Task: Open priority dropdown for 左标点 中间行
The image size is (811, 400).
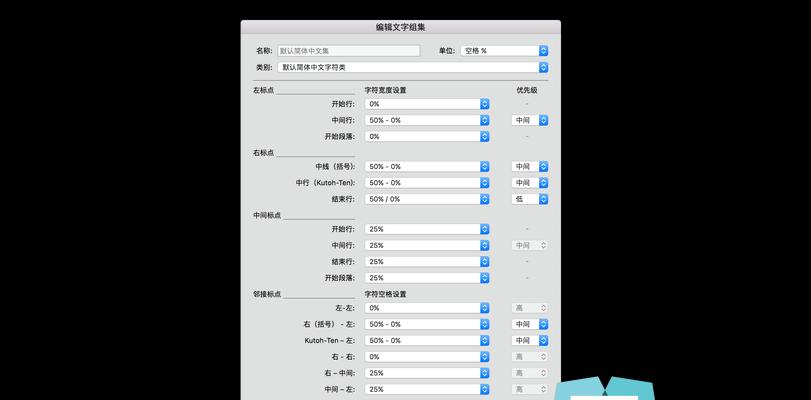Action: tap(530, 120)
